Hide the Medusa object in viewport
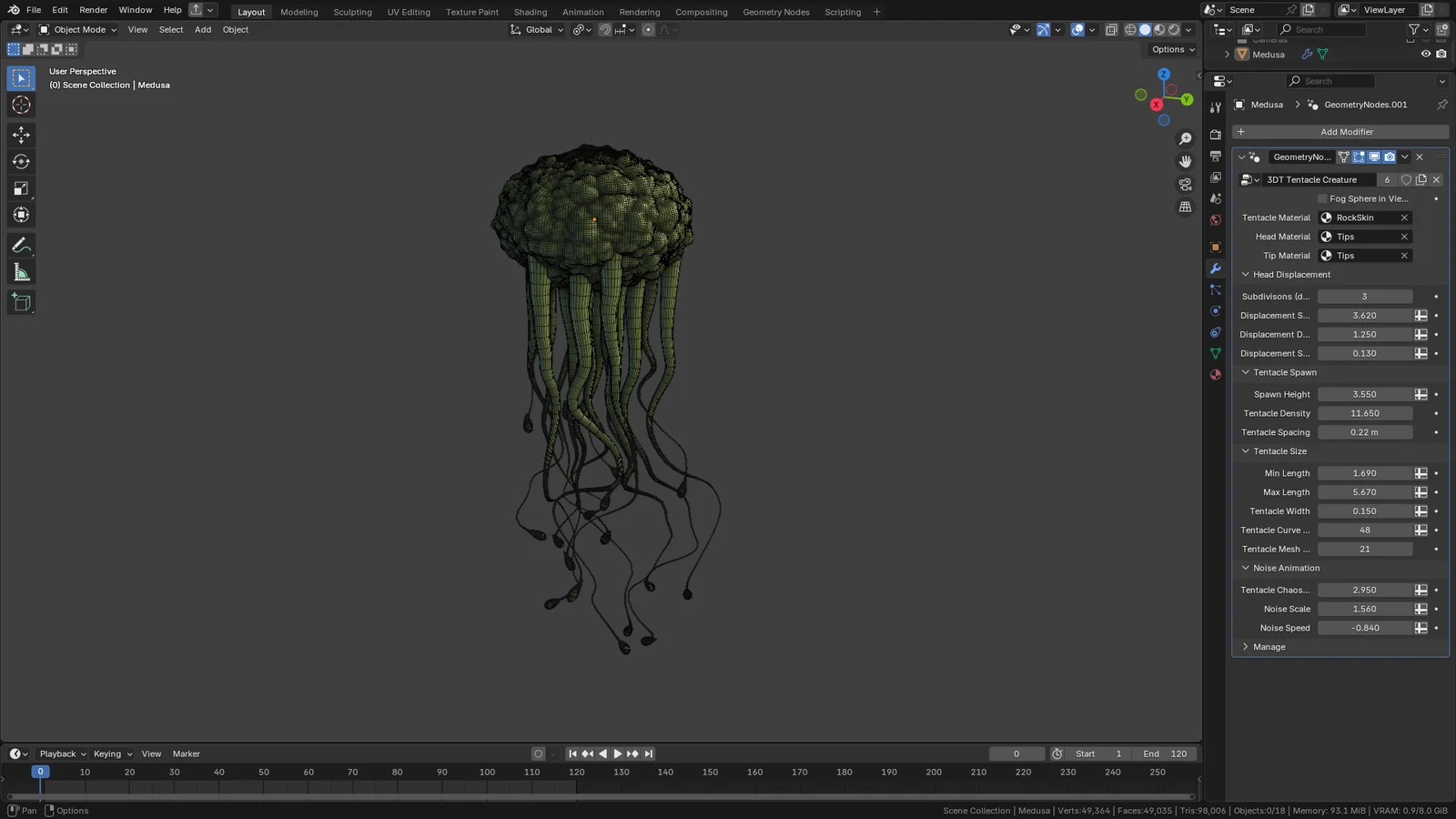Screen dimensions: 1456x819 (1425, 54)
